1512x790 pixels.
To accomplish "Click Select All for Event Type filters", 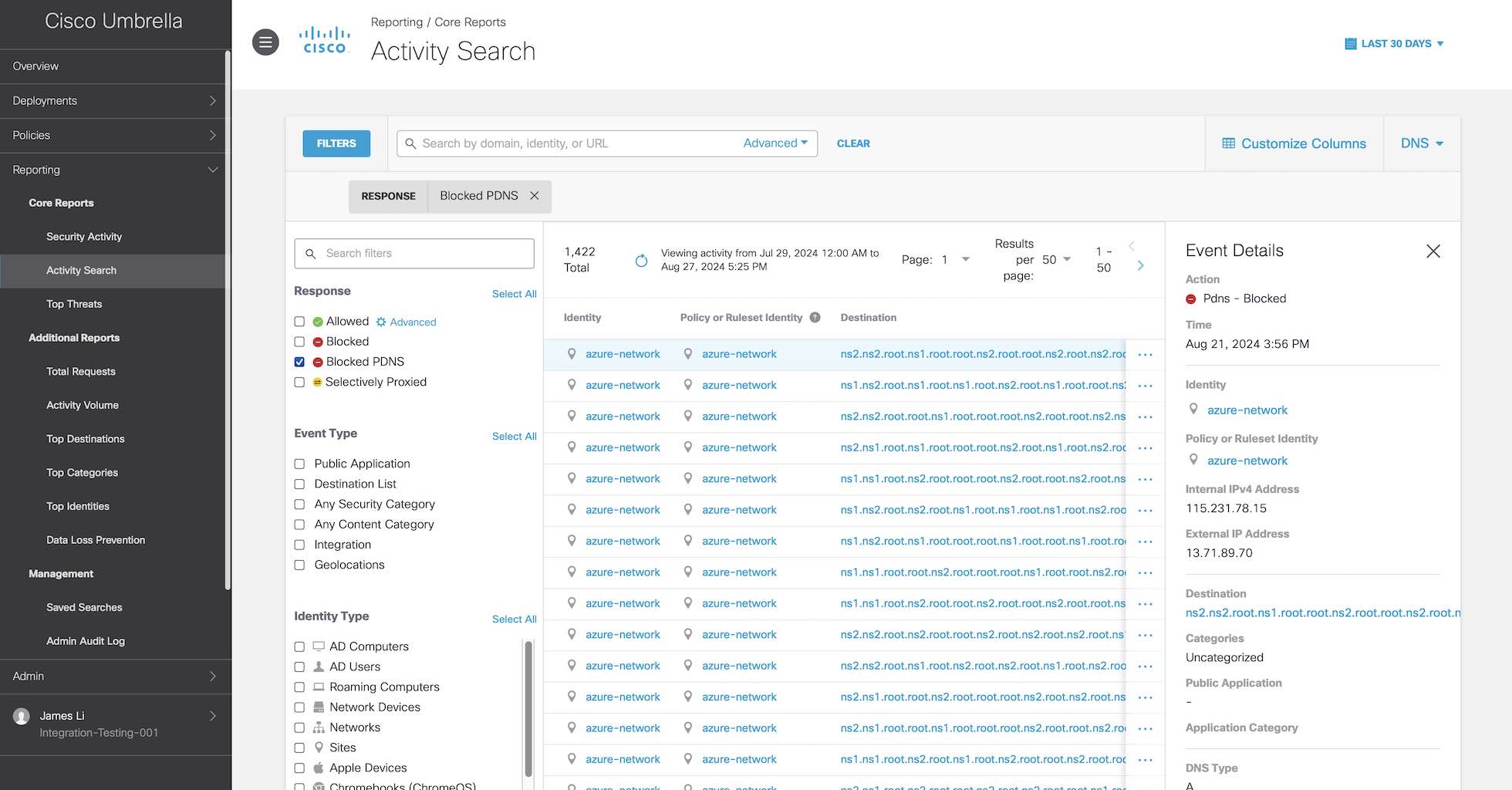I will coord(514,436).
